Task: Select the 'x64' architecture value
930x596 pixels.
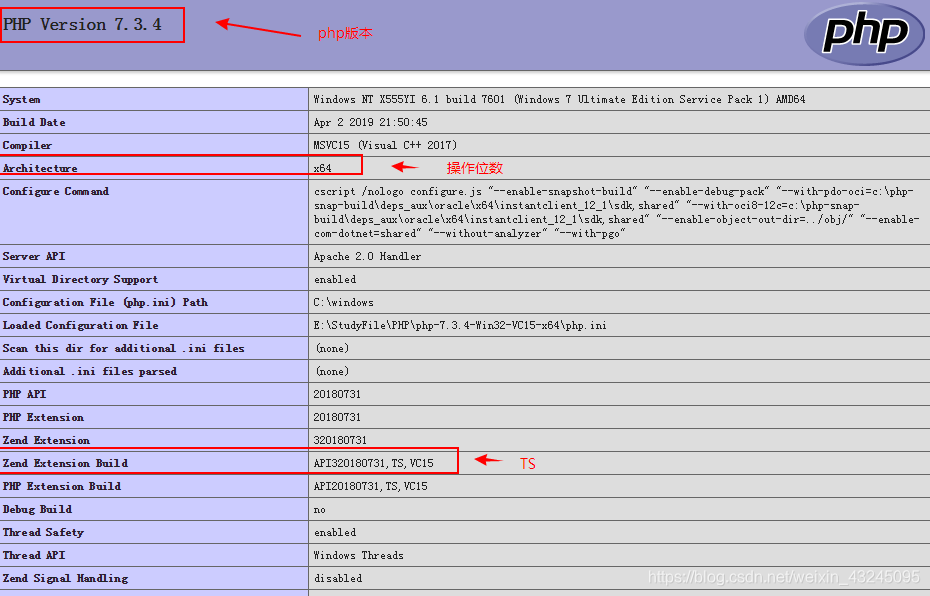Action: pyautogui.click(x=323, y=168)
